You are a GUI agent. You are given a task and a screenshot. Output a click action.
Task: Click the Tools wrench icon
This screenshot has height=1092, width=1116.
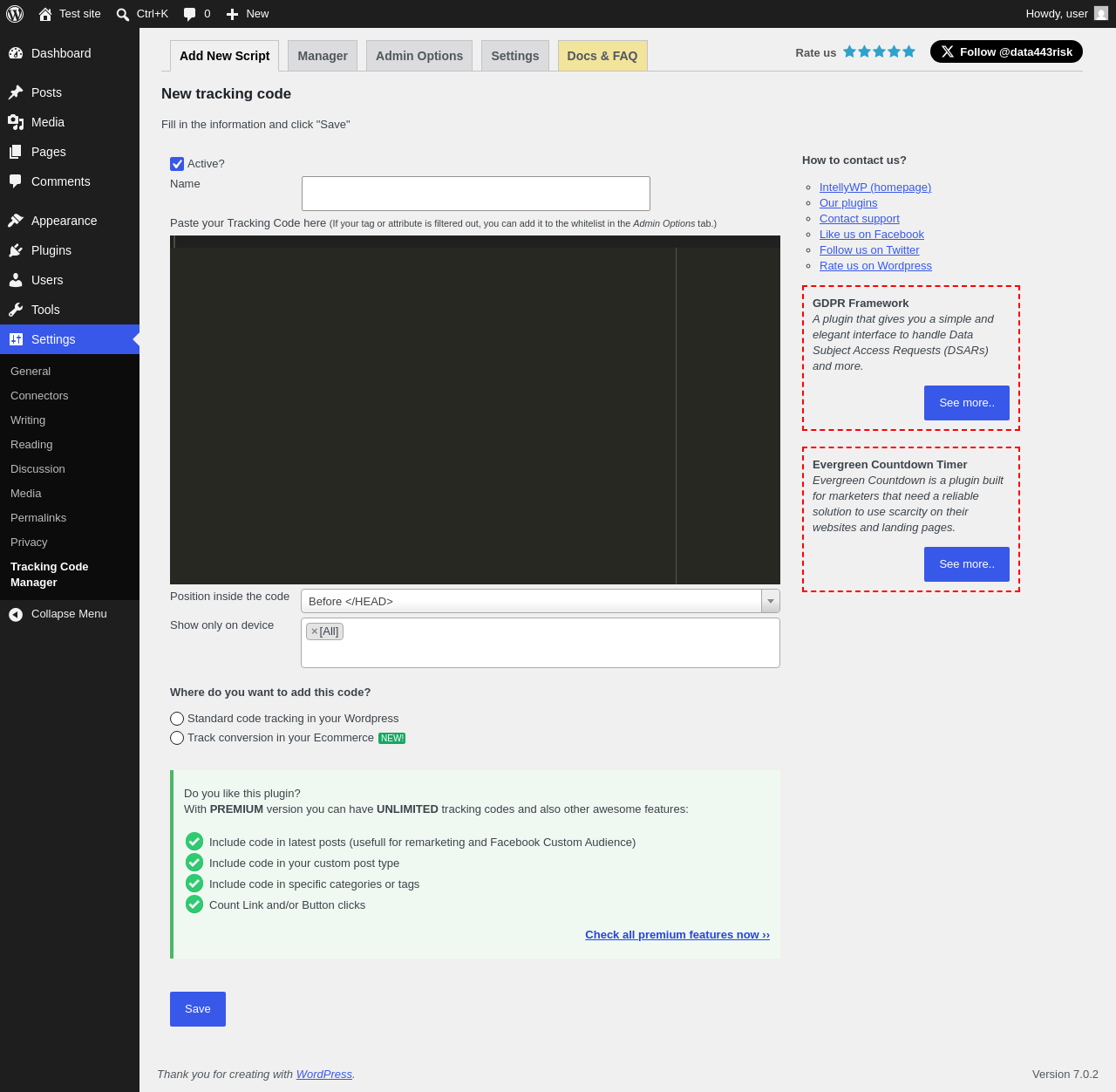(x=16, y=310)
